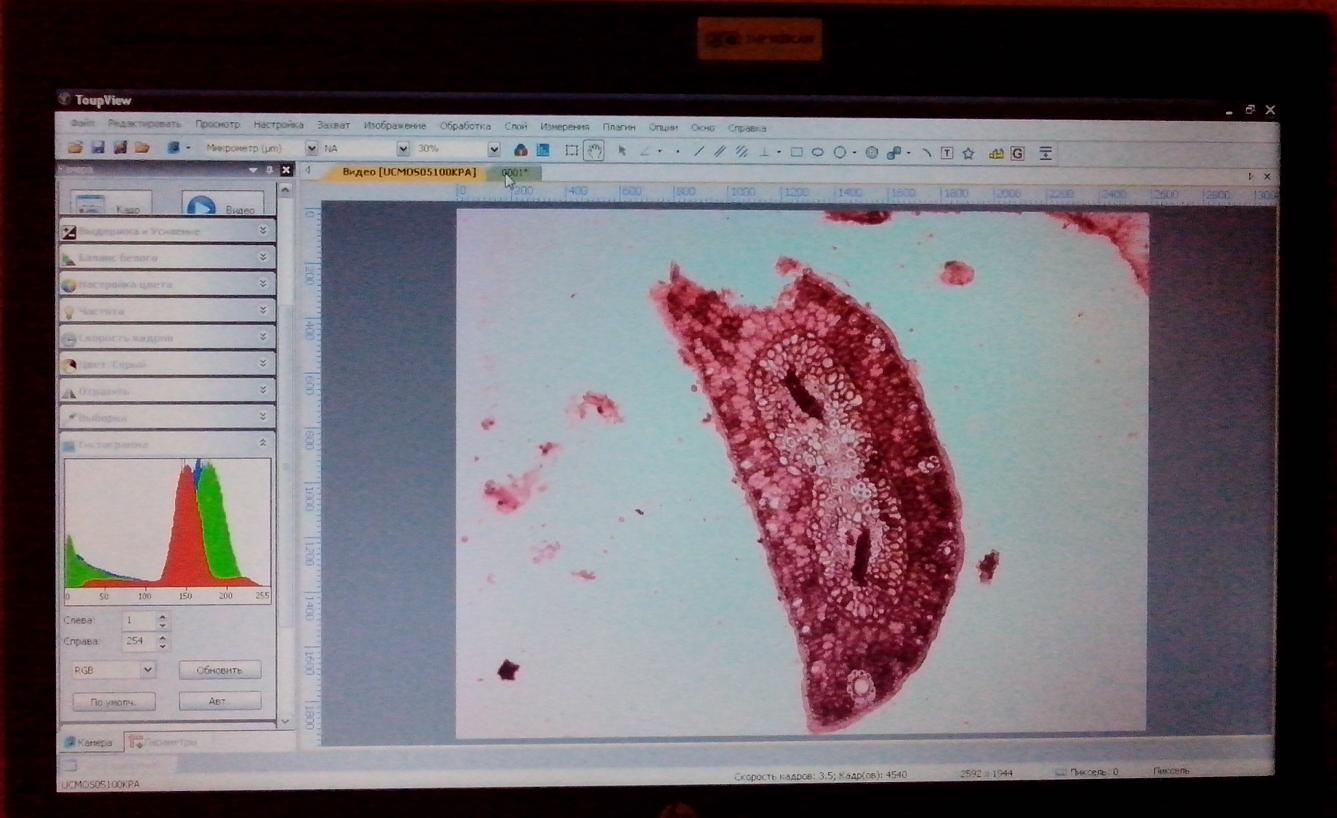Click the last toolbar icon with stacked lines
1337x818 pixels.
tap(1045, 154)
